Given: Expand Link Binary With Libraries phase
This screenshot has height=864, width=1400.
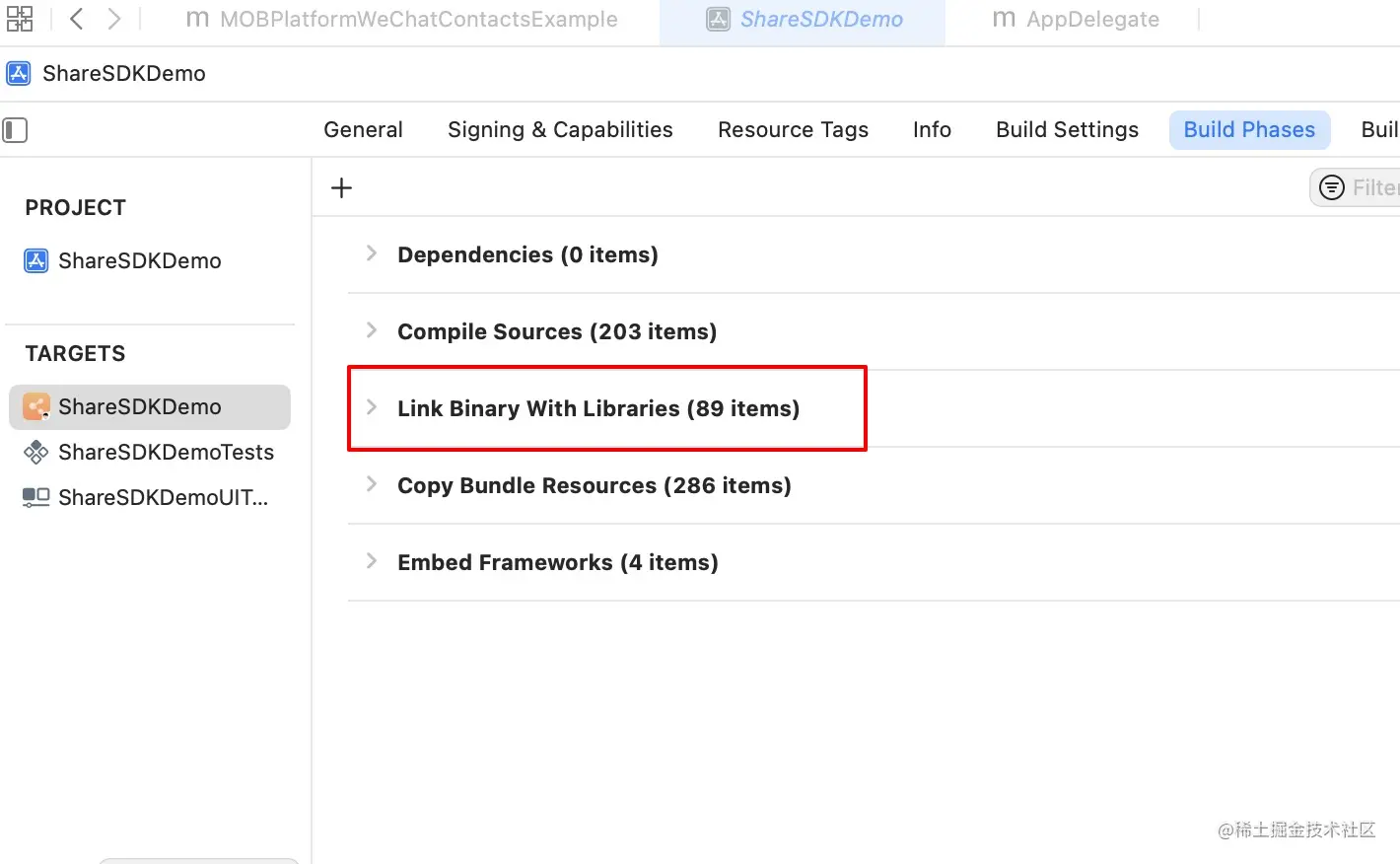Looking at the screenshot, I should 372,407.
